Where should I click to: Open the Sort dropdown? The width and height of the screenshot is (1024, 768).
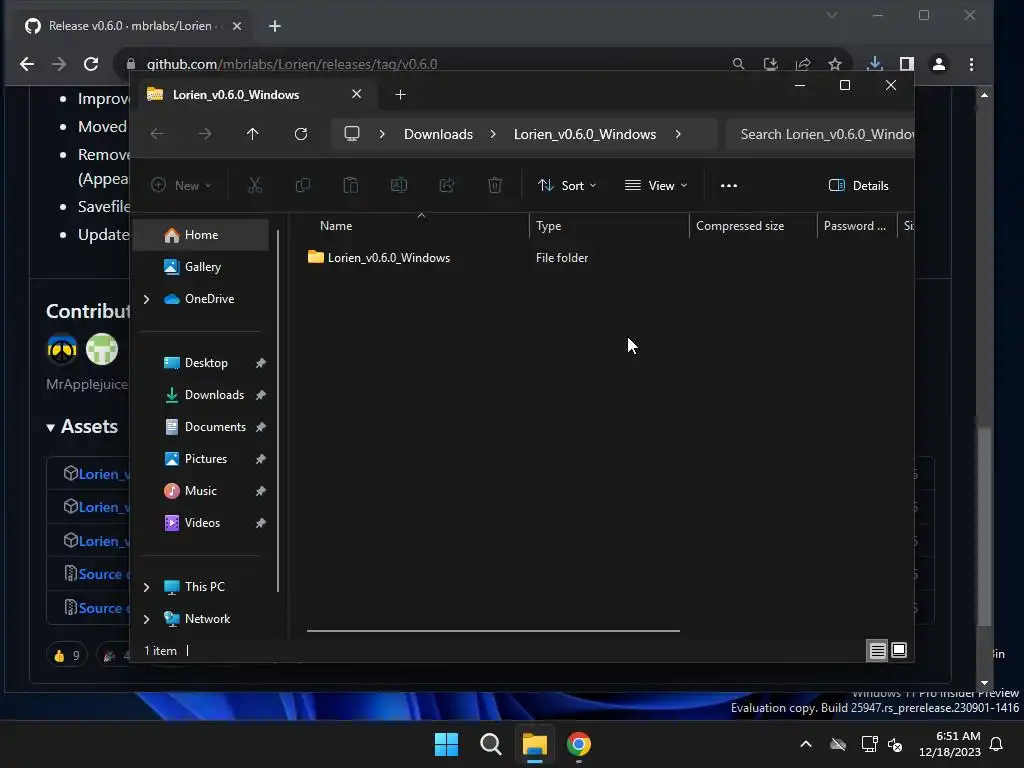pos(566,185)
